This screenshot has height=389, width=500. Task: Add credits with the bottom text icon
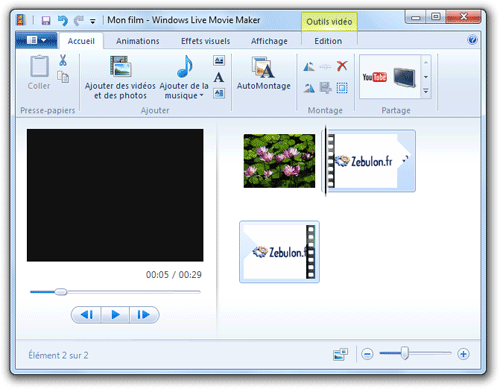coord(219,93)
